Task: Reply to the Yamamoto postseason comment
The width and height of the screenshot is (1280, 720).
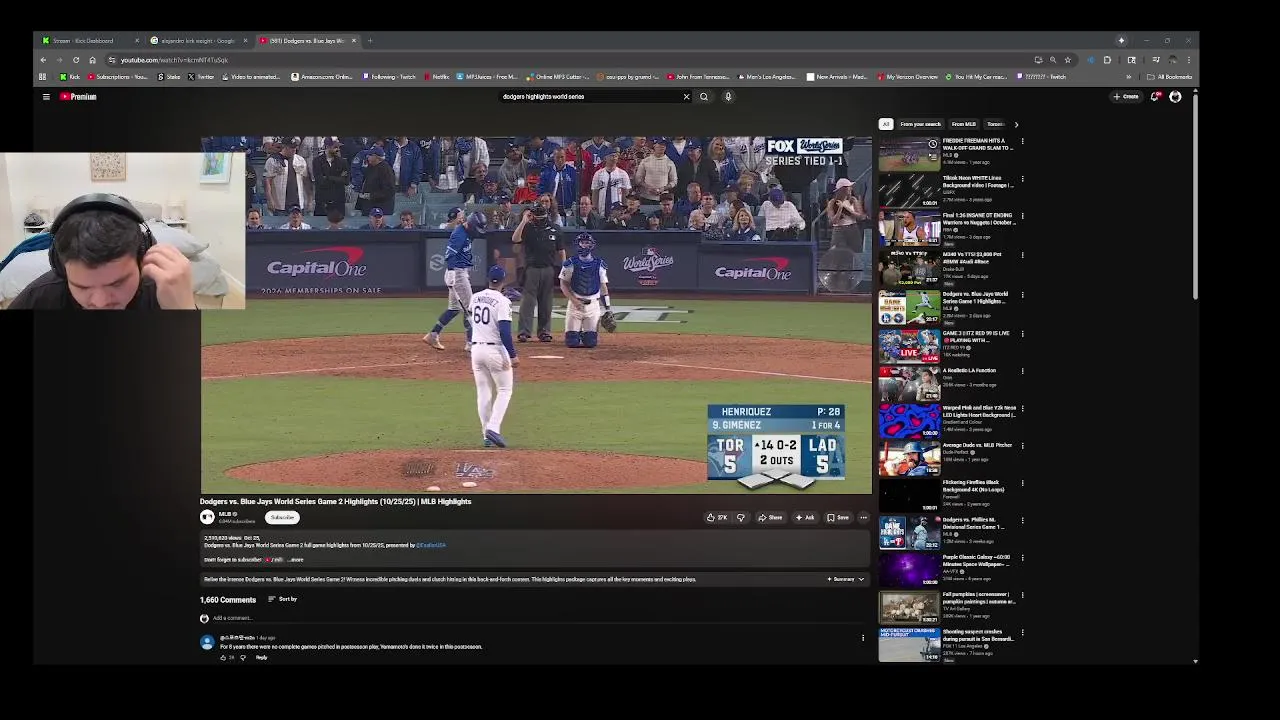Action: pyautogui.click(x=261, y=657)
